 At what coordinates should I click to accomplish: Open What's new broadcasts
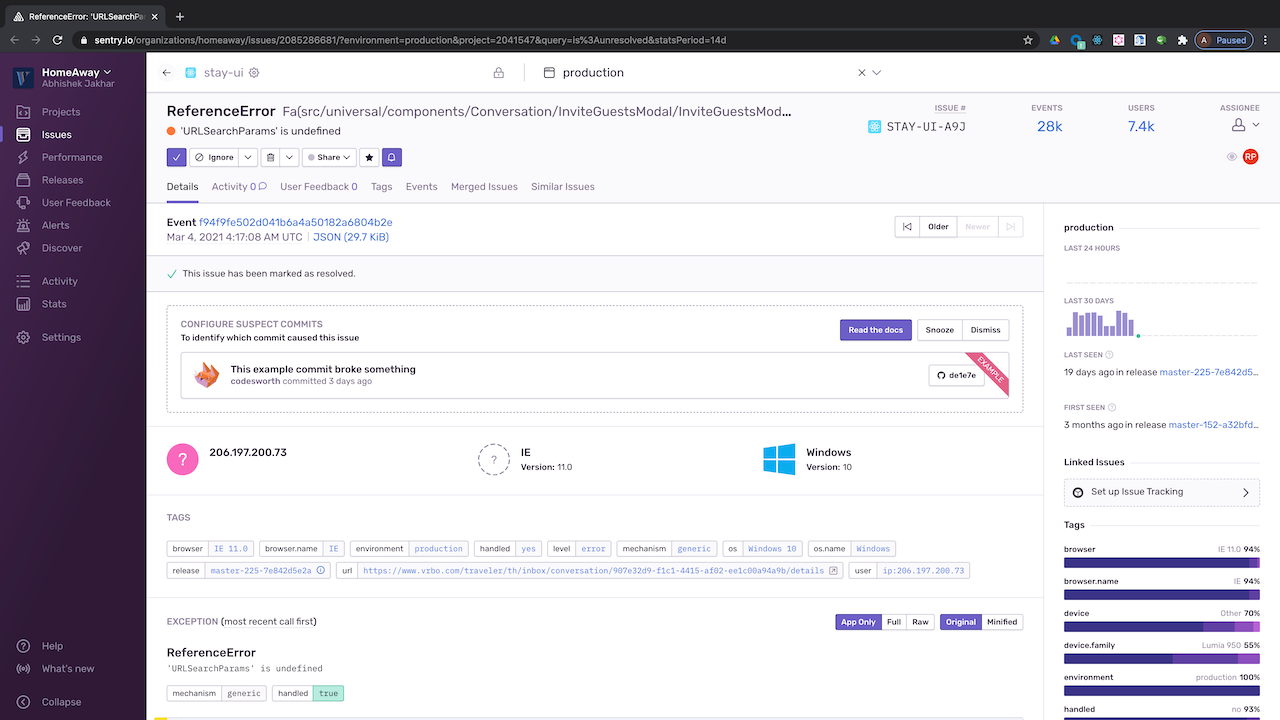(x=68, y=669)
